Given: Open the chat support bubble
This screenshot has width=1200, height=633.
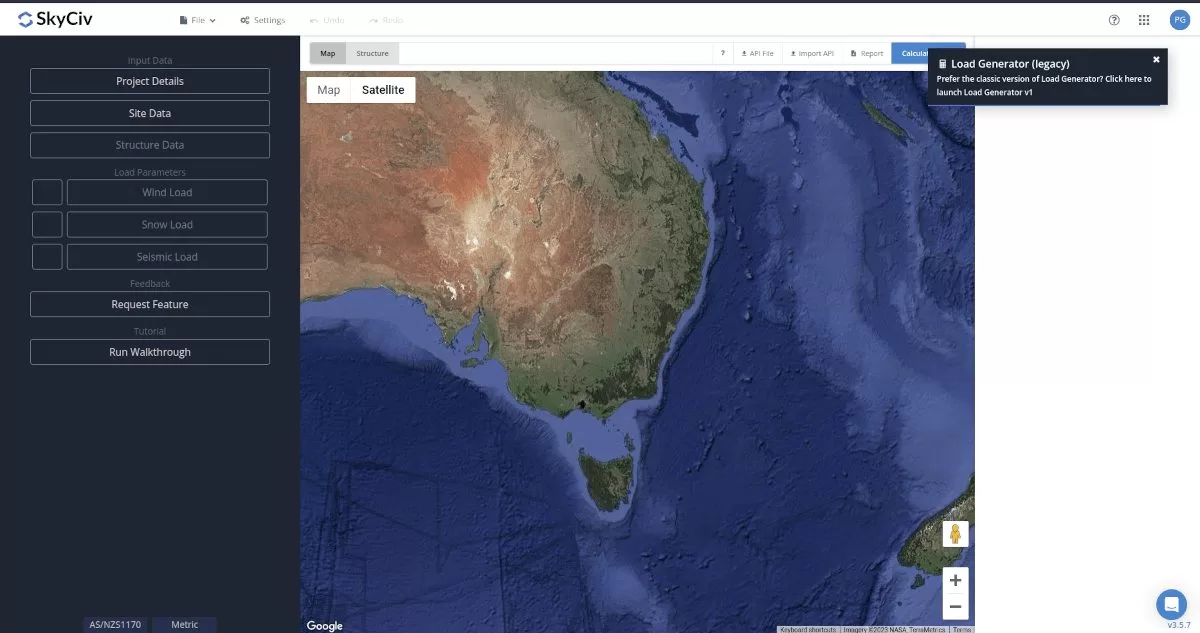Looking at the screenshot, I should pyautogui.click(x=1171, y=604).
